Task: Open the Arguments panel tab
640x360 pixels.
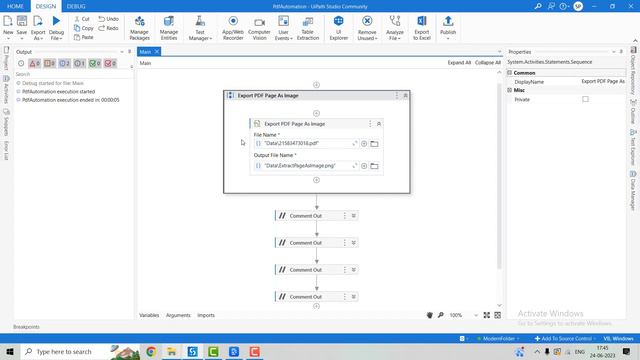Action: coord(178,315)
